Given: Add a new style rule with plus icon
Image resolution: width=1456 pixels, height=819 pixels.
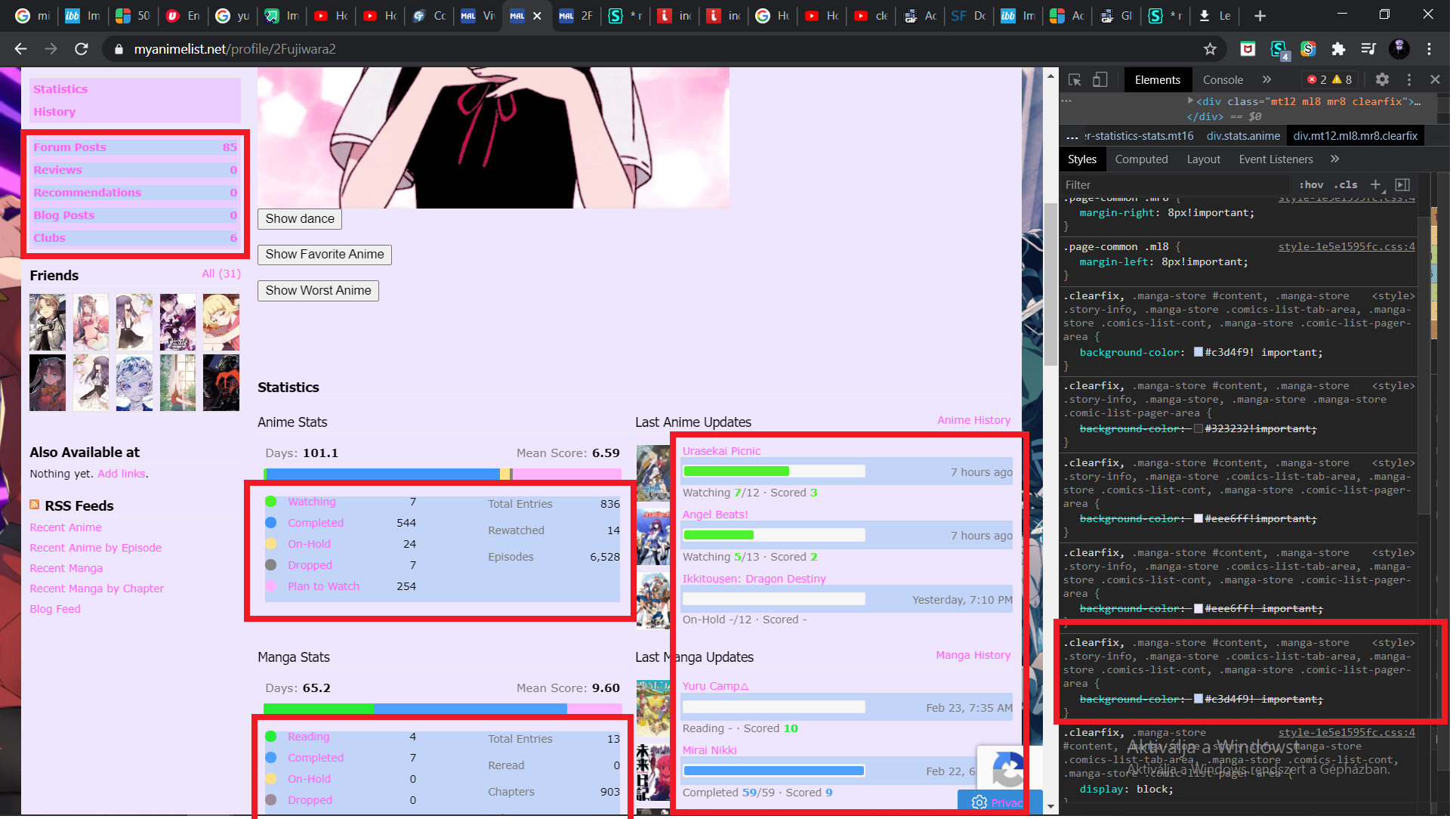Looking at the screenshot, I should 1375,184.
